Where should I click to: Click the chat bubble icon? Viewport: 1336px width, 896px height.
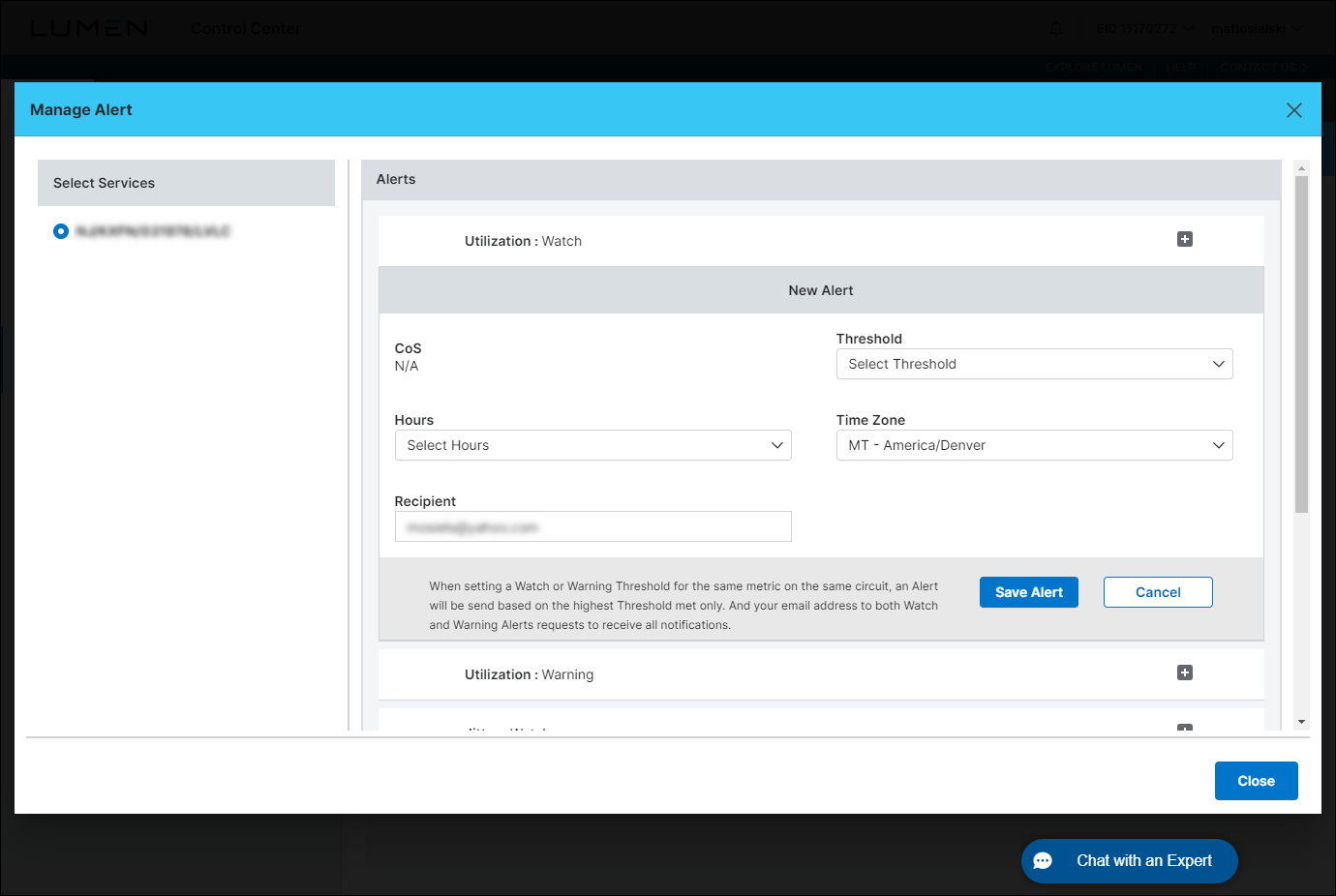coord(1043,861)
